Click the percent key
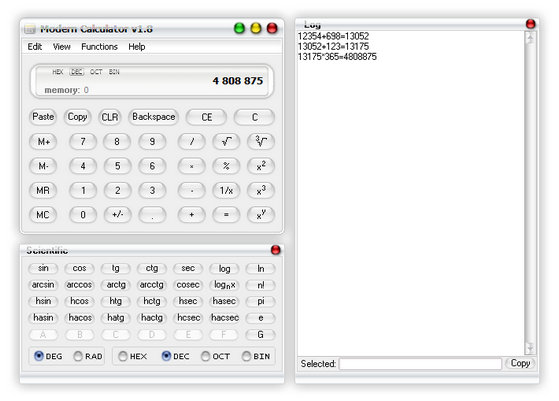This screenshot has height=401, width=559. point(226,166)
